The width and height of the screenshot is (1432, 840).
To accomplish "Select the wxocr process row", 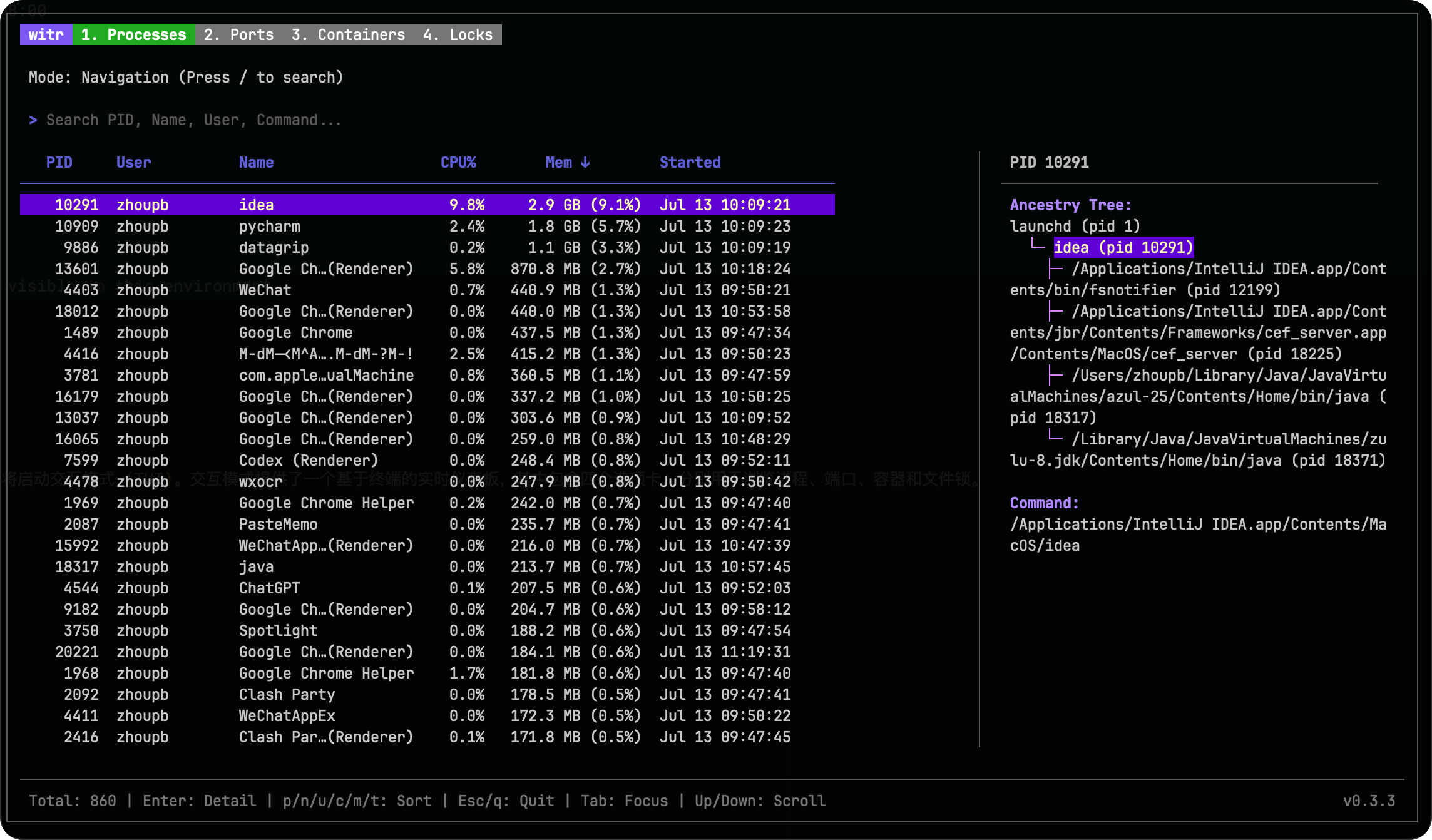I will point(427,481).
